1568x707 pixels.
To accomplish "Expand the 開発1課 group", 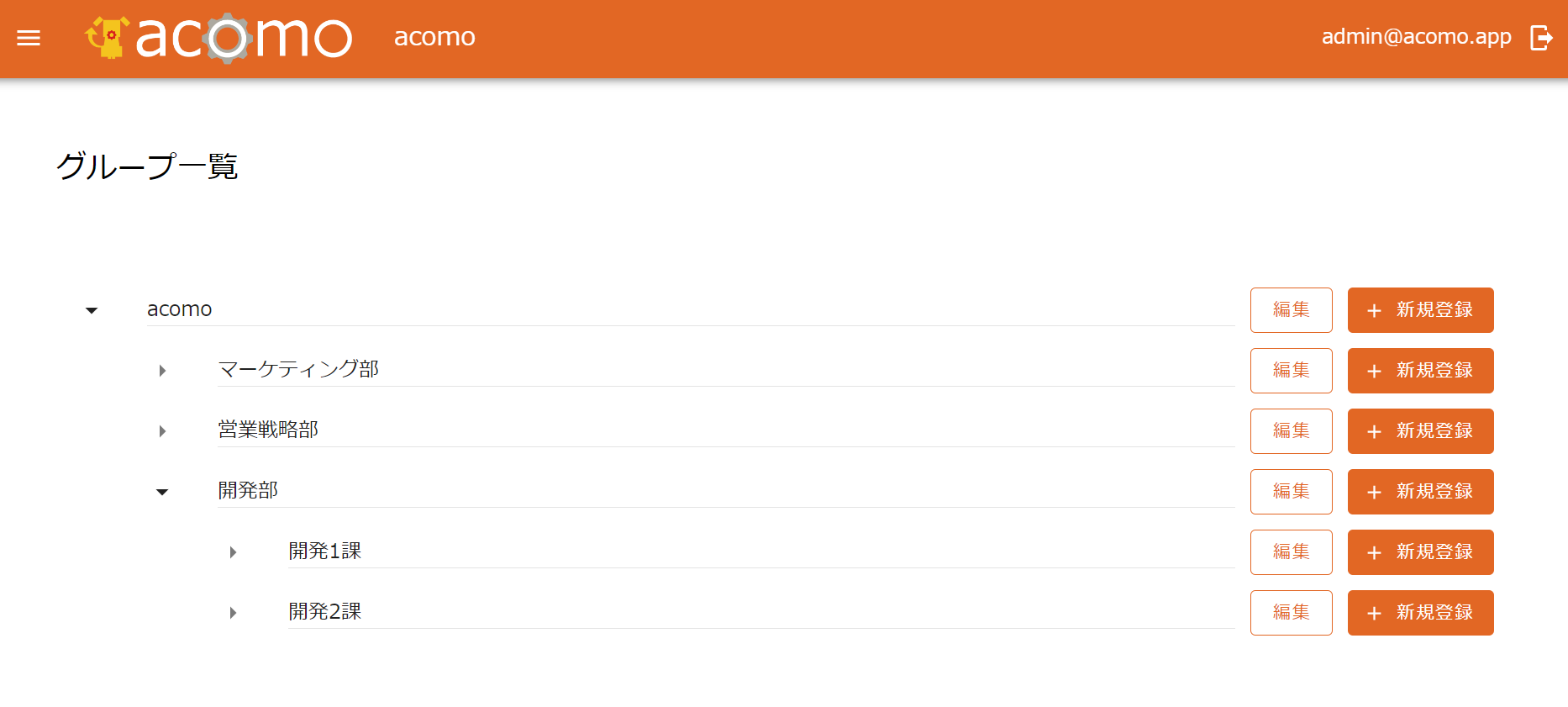I will 233,552.
